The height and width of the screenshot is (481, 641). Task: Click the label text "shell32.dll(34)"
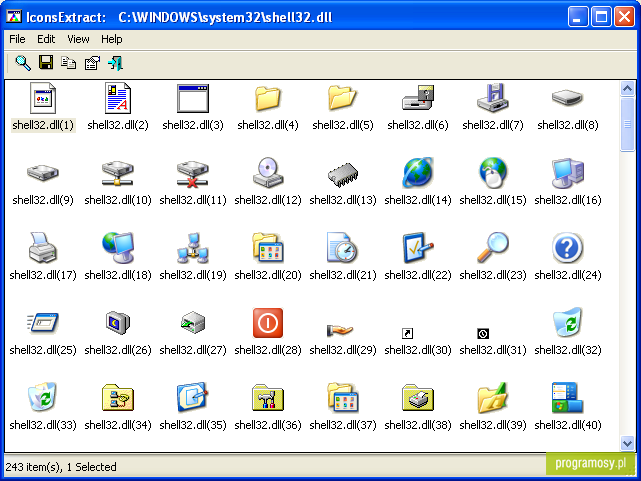[x=118, y=425]
